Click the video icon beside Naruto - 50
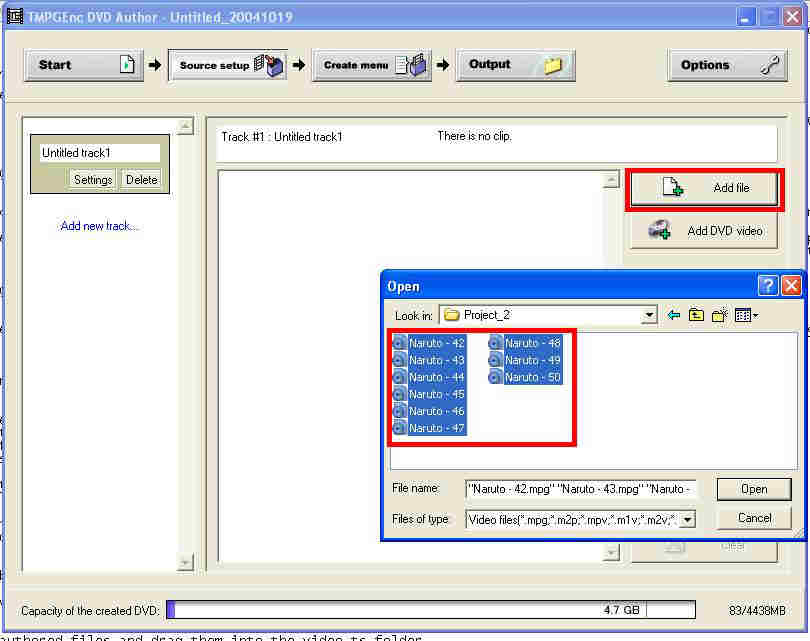810x641 pixels. coord(496,378)
